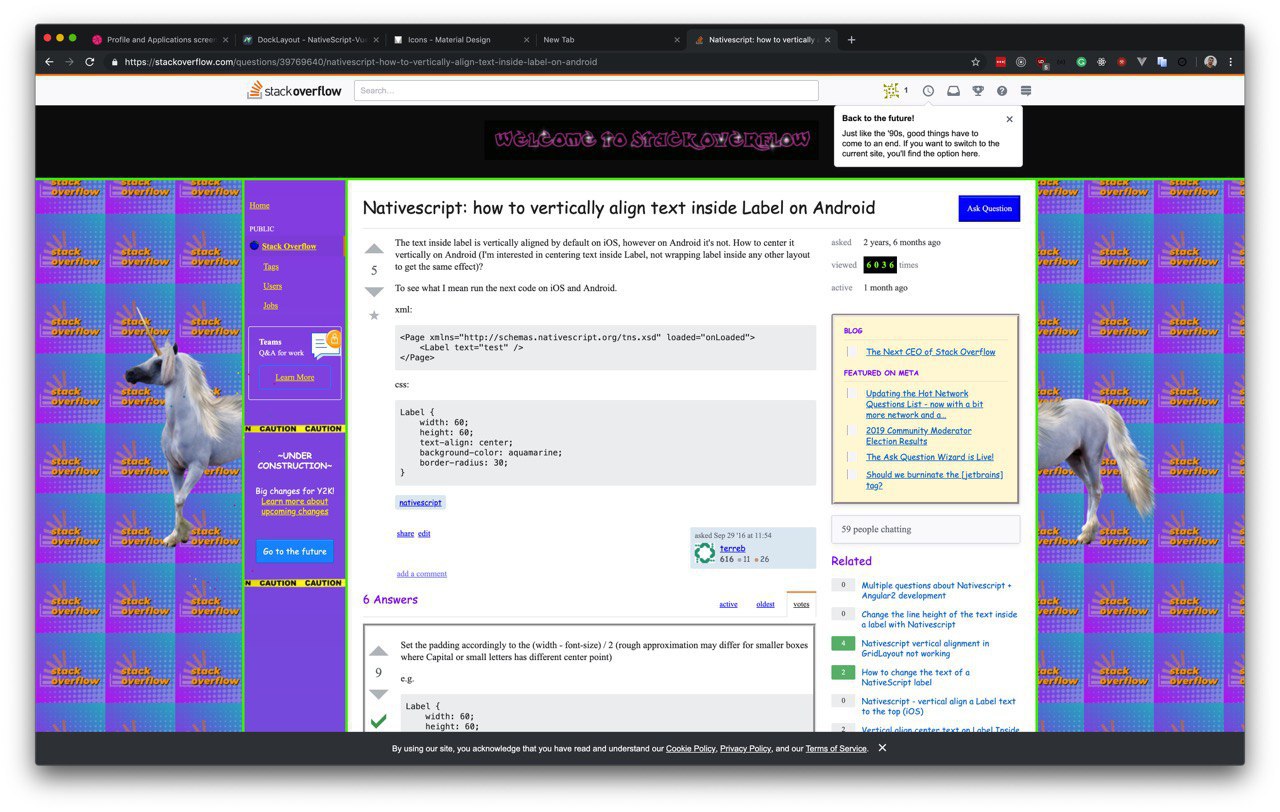Click the edit link under question
This screenshot has width=1280, height=812.
[424, 533]
